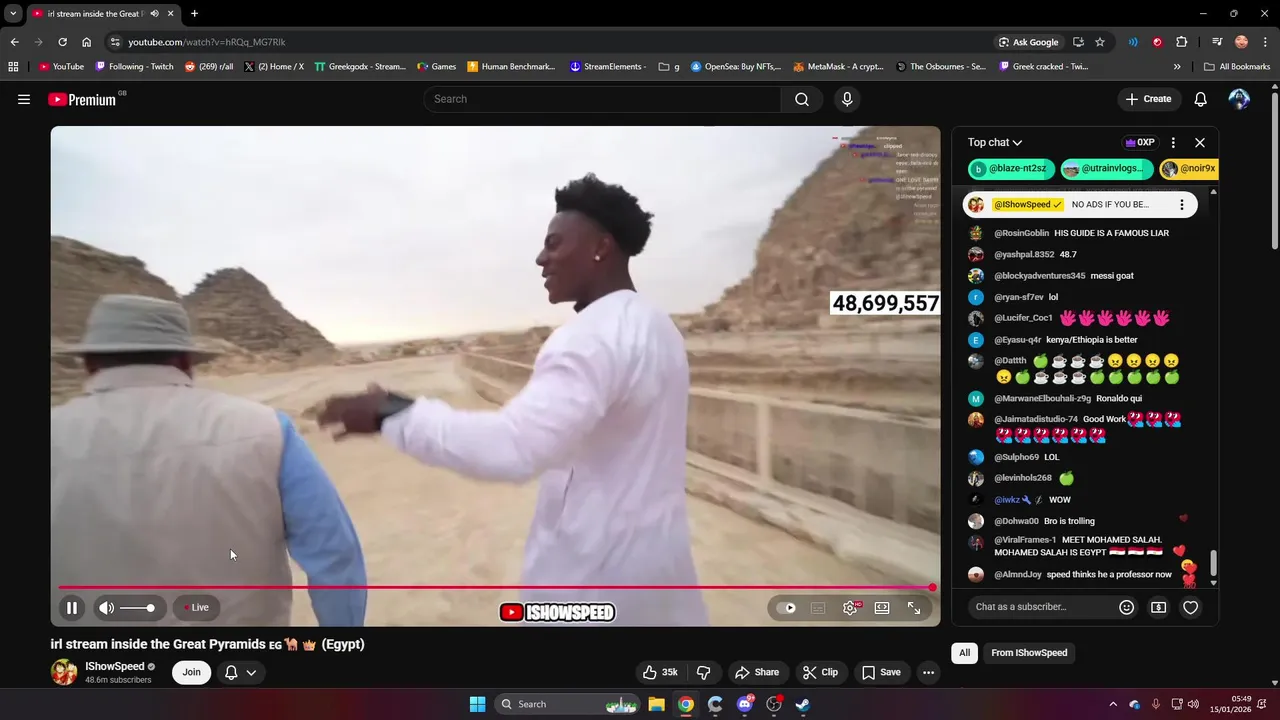
Task: Expand the Chrome tab search chevron
Action: tap(13, 13)
